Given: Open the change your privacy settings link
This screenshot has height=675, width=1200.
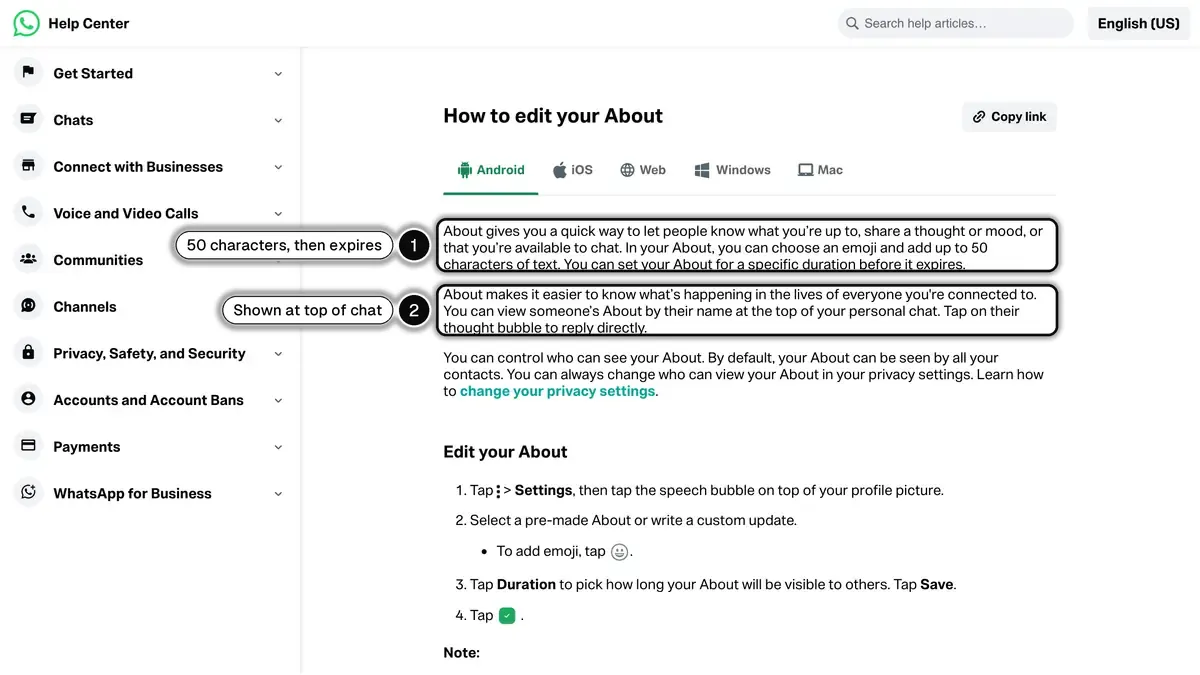Looking at the screenshot, I should 557,391.
